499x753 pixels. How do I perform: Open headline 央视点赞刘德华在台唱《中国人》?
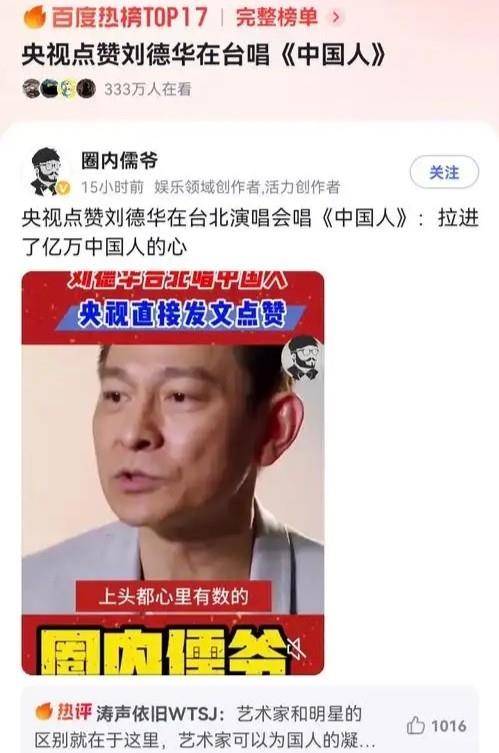point(204,54)
